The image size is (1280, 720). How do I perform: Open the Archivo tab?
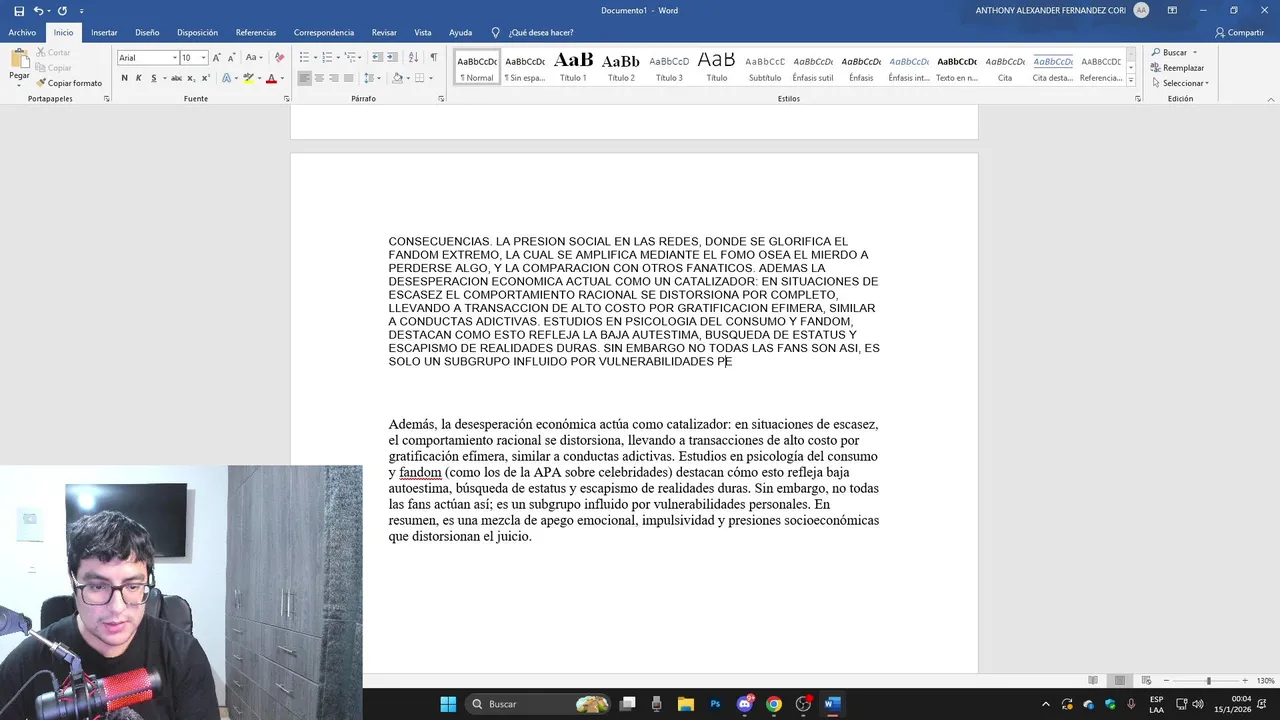[x=22, y=32]
